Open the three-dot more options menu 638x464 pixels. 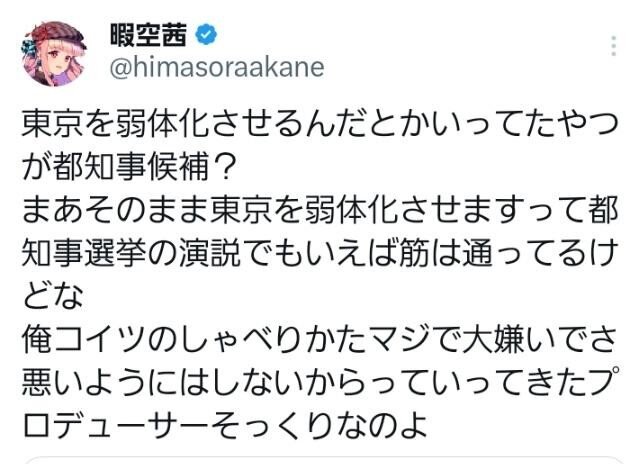613,46
